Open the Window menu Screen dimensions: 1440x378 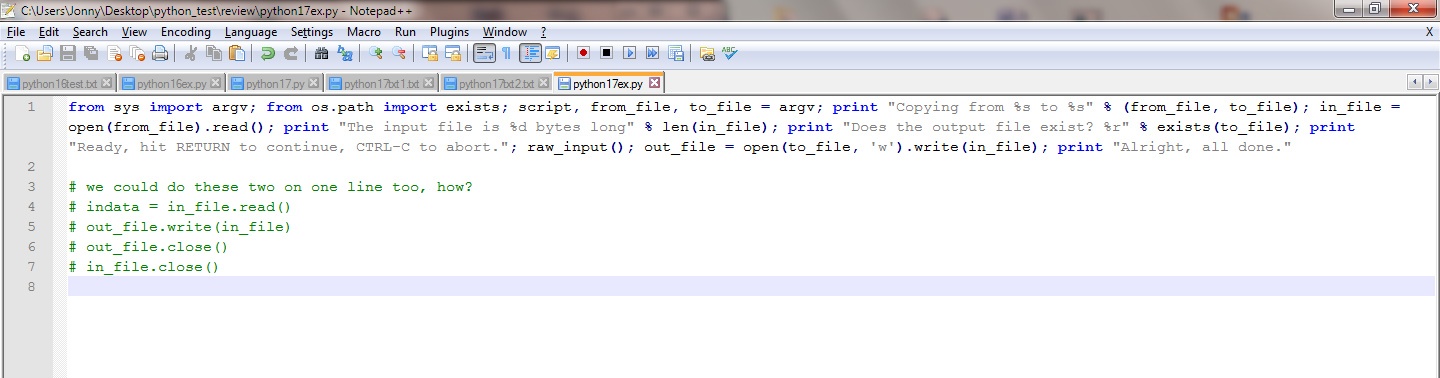click(504, 32)
